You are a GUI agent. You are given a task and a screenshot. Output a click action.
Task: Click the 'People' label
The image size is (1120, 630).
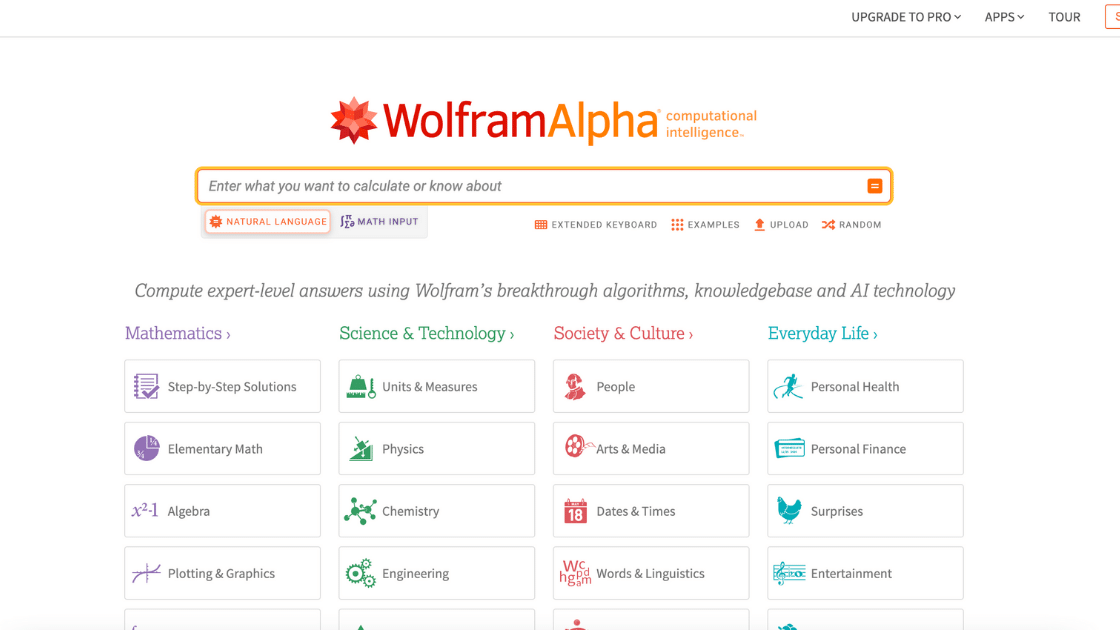616,387
